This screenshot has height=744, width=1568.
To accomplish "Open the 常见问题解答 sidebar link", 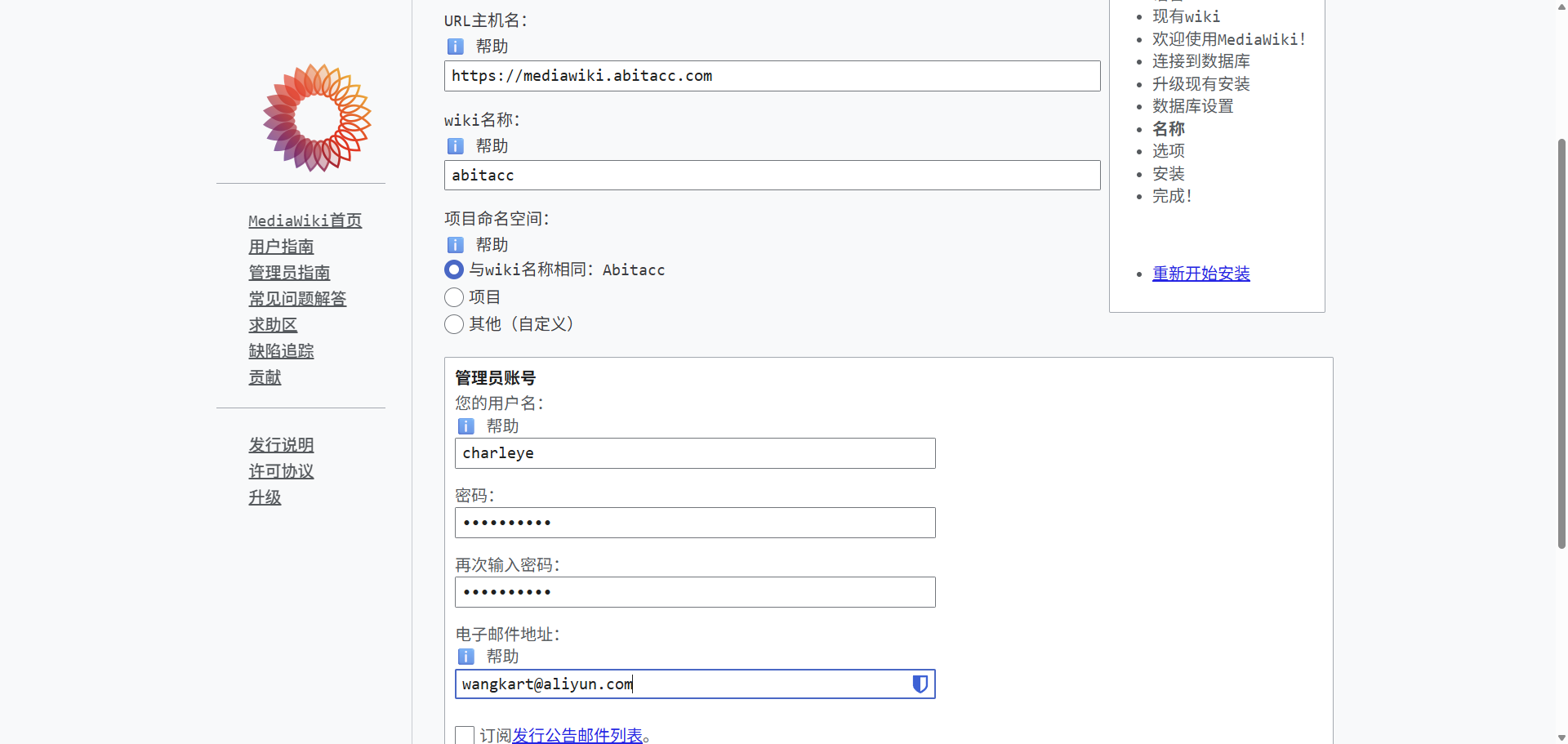I will coord(297,299).
